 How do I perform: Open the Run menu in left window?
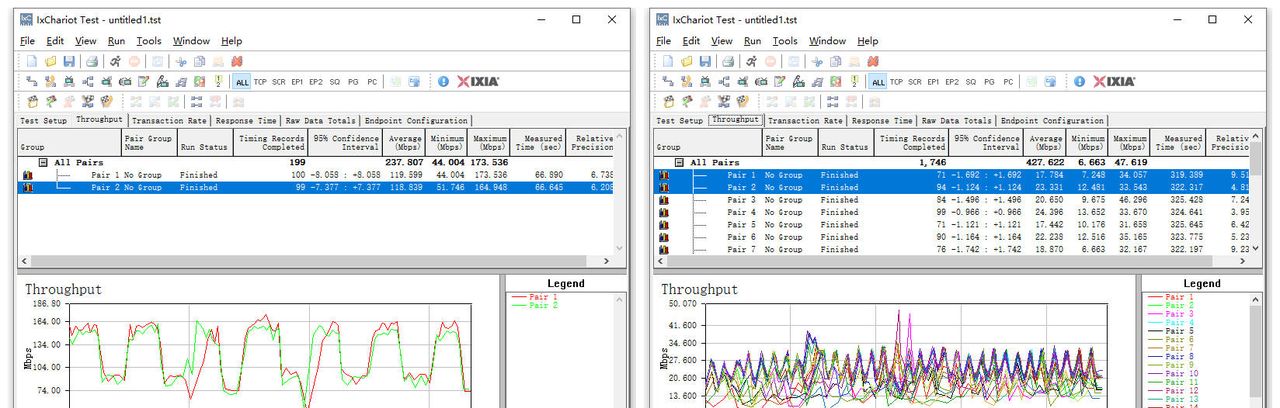tap(116, 41)
